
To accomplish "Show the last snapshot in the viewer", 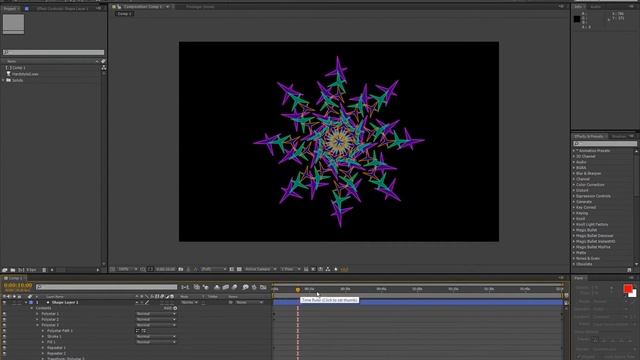I will (188, 269).
